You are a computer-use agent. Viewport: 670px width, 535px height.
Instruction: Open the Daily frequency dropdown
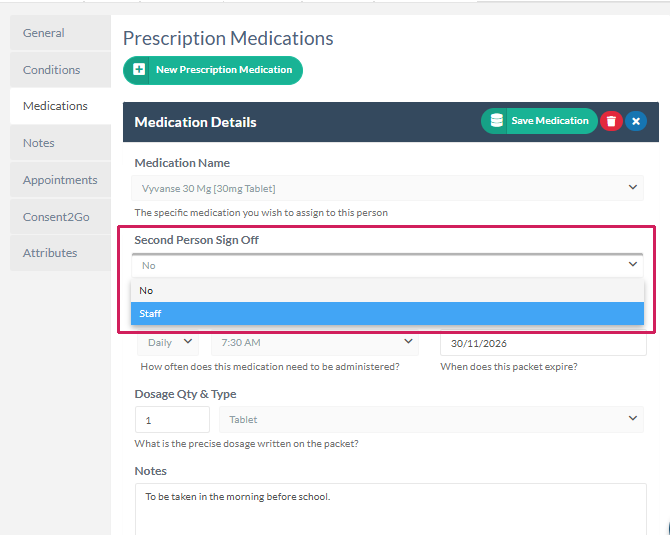[x=170, y=342]
